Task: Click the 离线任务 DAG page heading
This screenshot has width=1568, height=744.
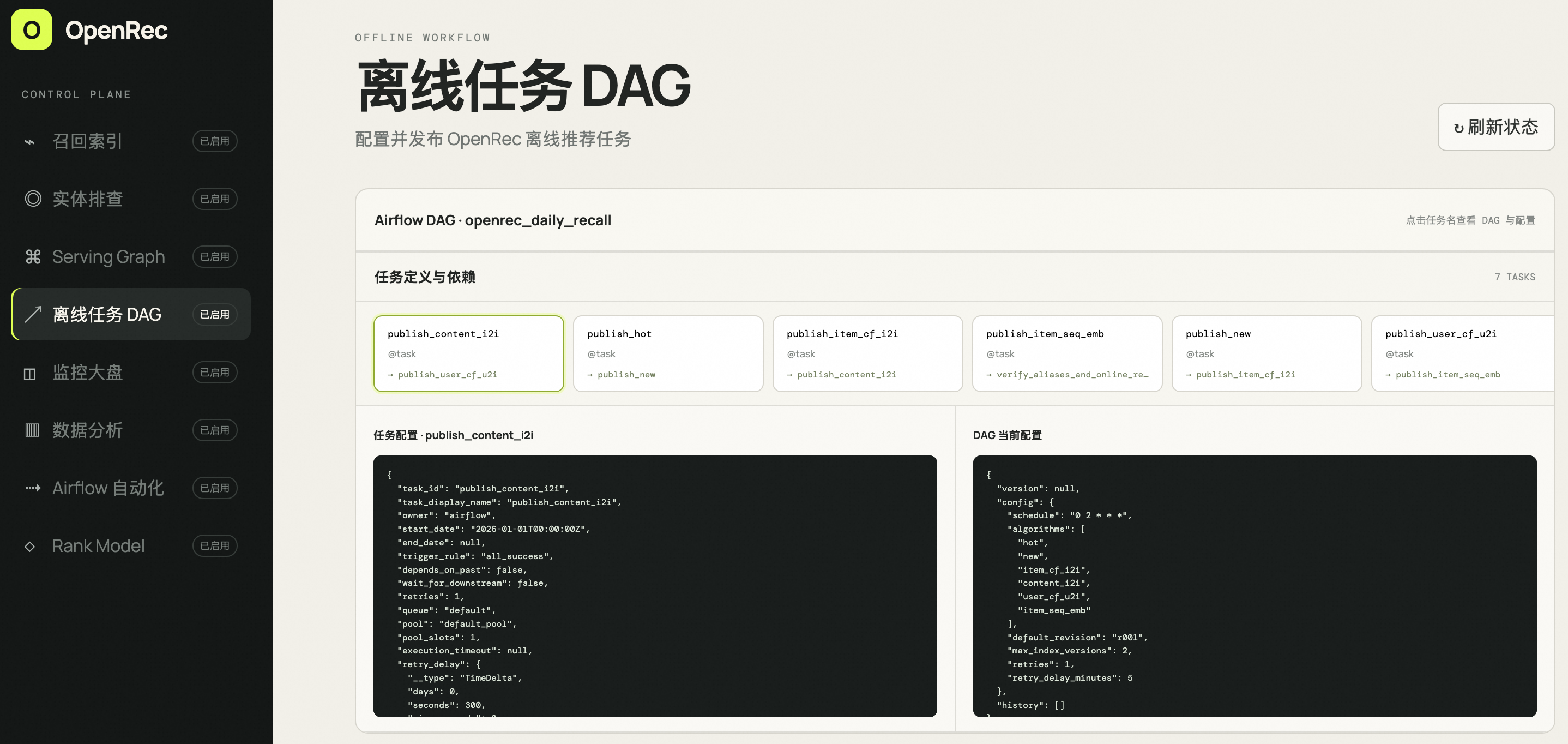Action: pos(523,86)
